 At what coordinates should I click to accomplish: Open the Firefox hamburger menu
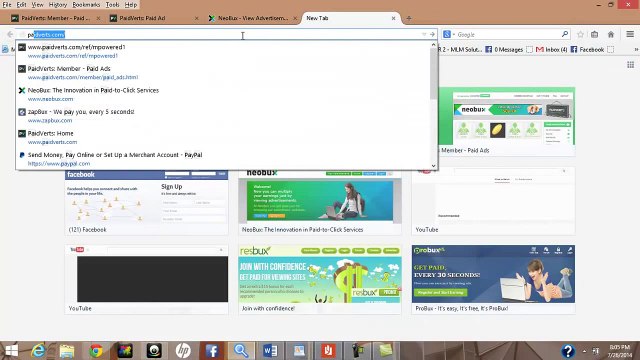pos(630,34)
